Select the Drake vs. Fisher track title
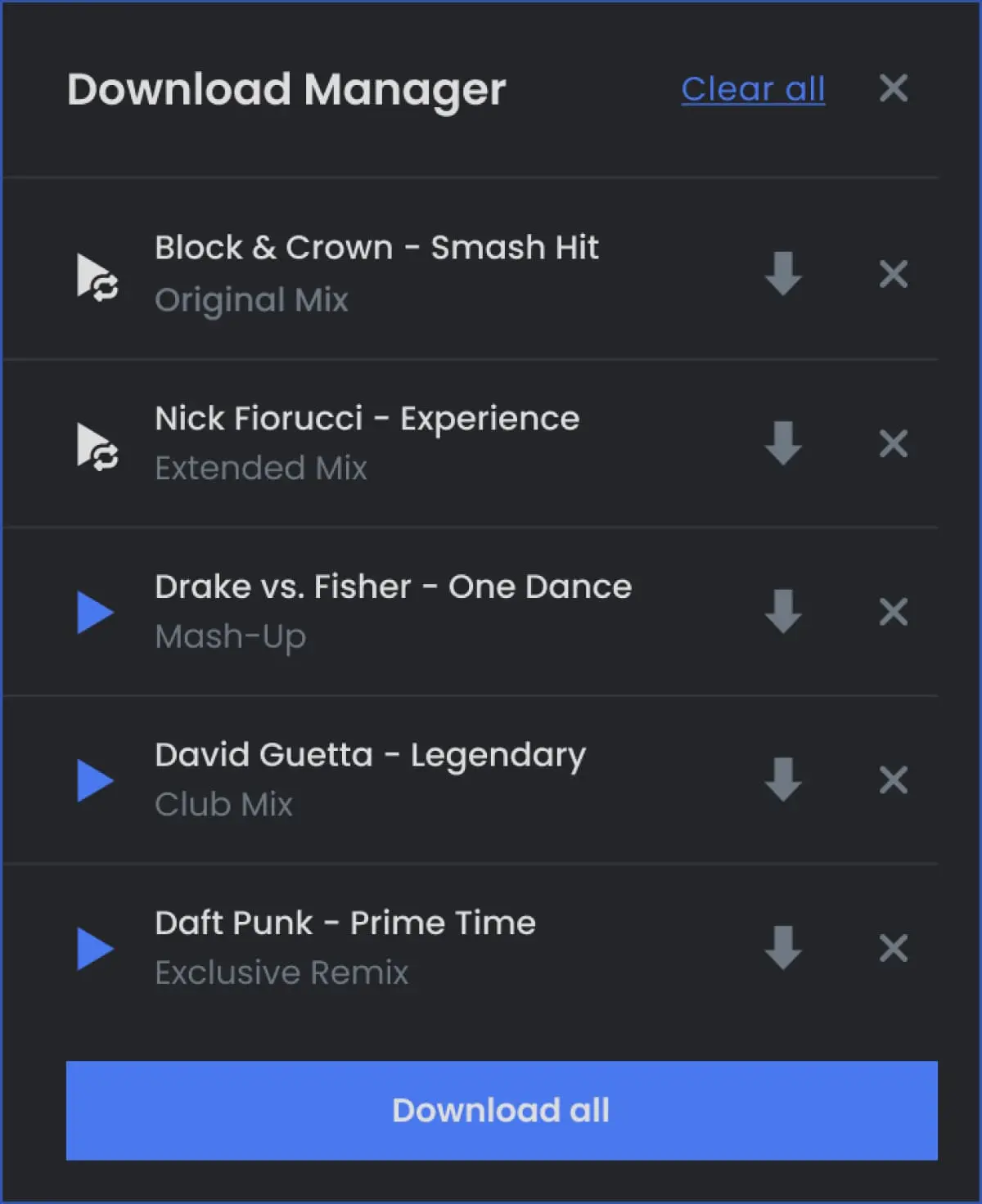982x1204 pixels. (394, 586)
